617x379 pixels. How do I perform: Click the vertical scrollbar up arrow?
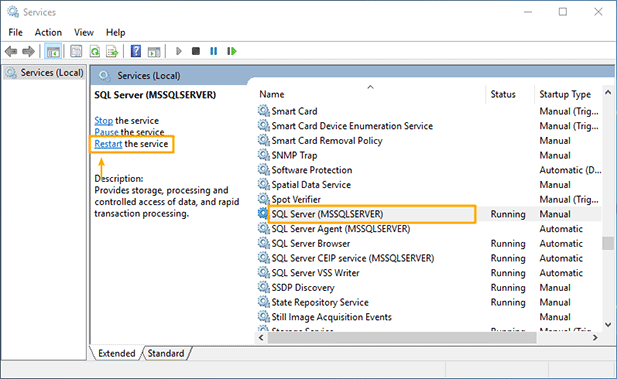point(608,92)
